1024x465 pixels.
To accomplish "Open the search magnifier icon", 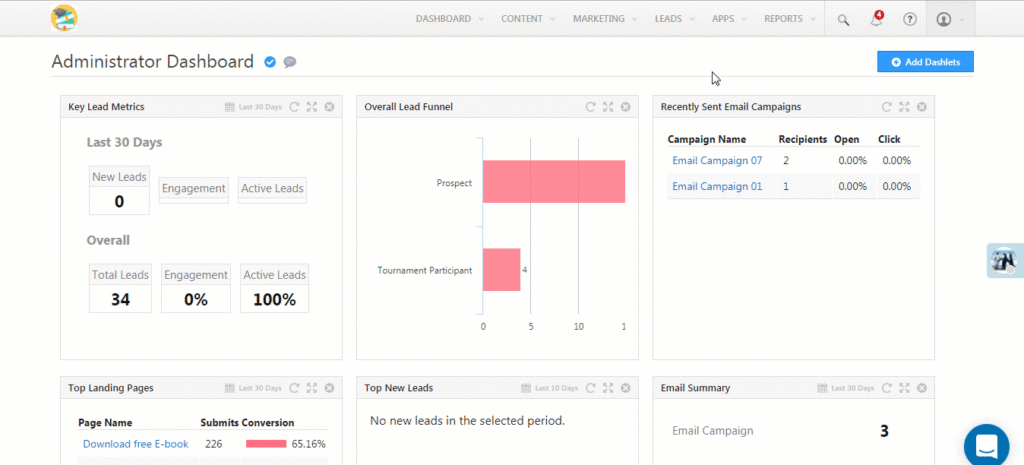I will point(843,20).
